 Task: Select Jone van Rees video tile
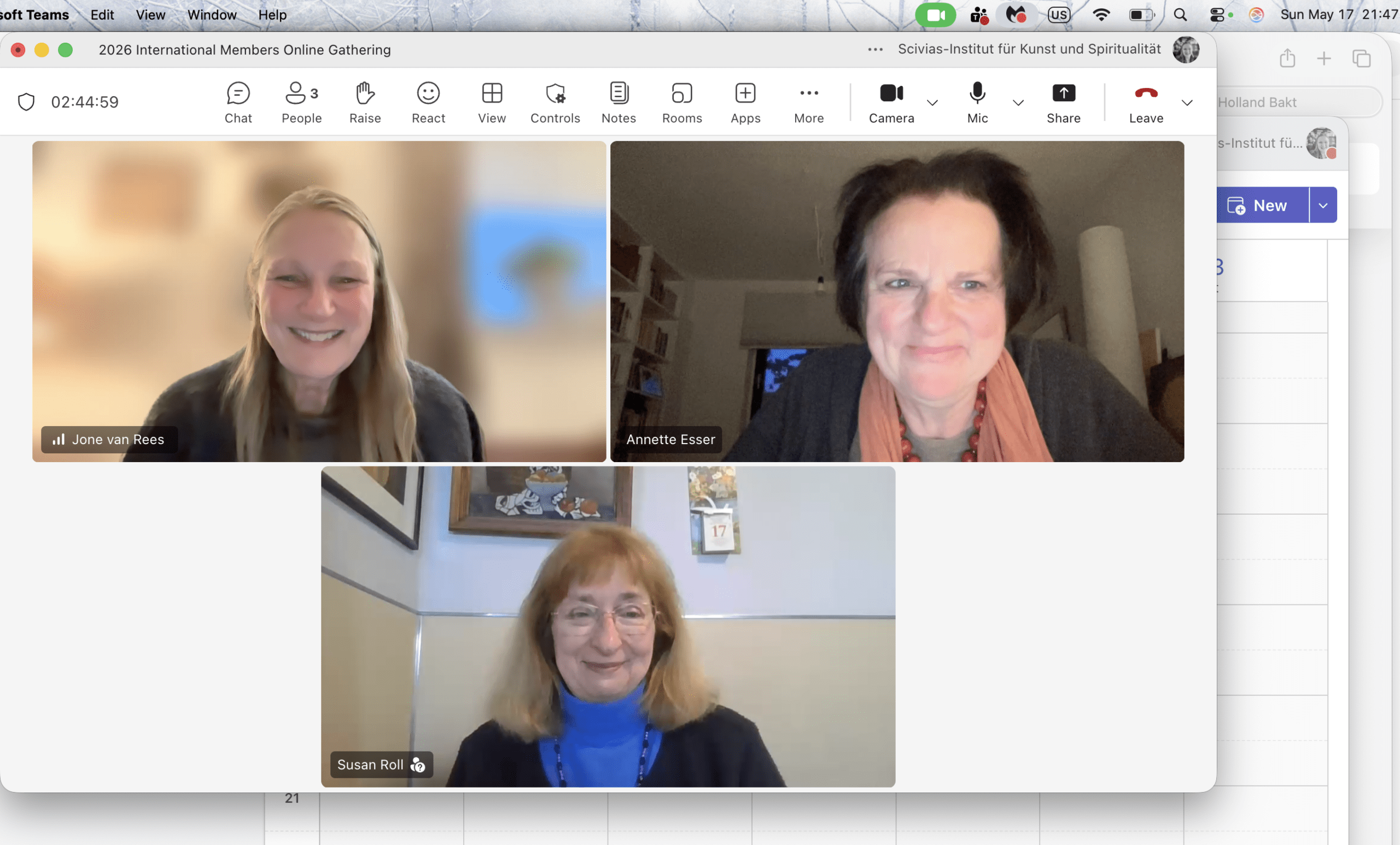[319, 301]
